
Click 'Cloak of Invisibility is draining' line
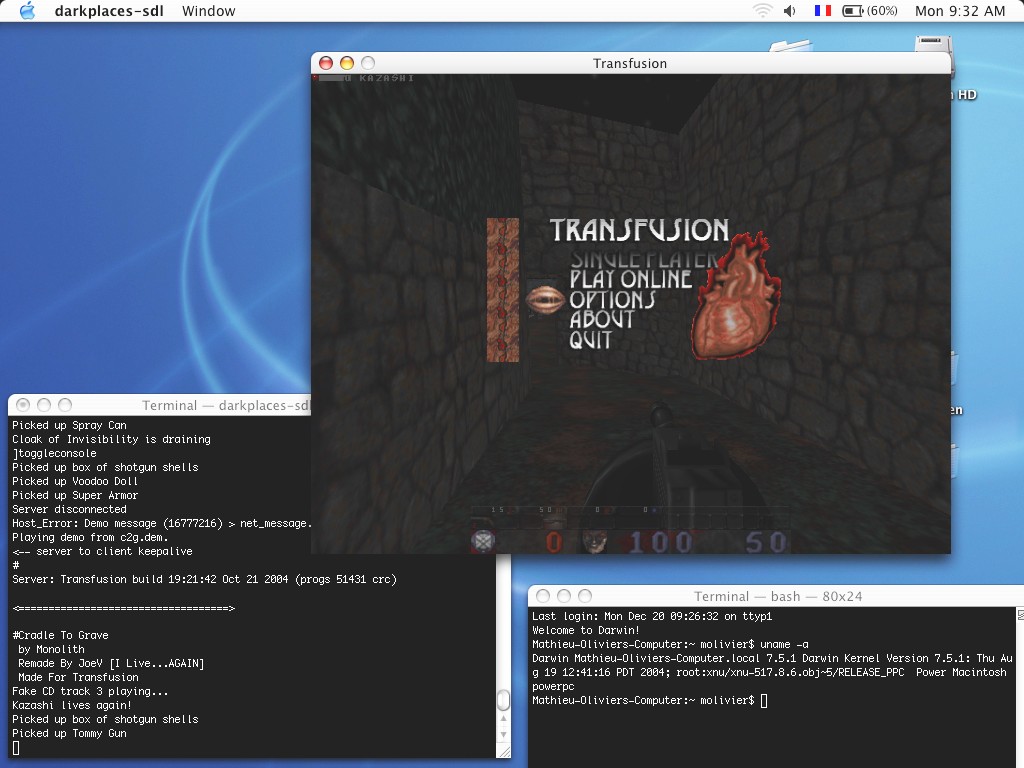pyautogui.click(x=111, y=440)
